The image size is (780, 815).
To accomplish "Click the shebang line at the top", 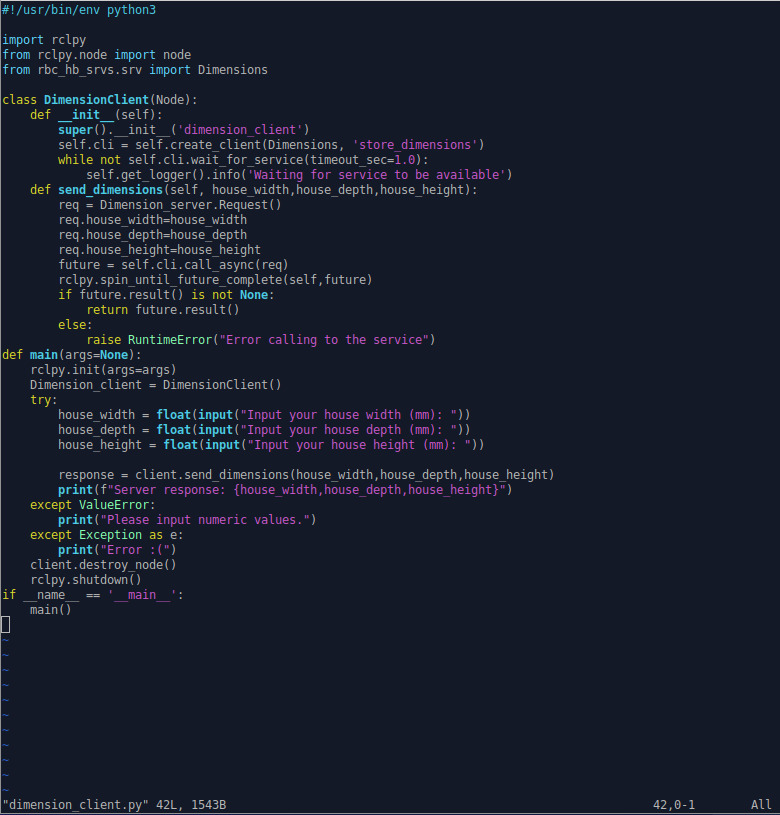I will (x=79, y=10).
